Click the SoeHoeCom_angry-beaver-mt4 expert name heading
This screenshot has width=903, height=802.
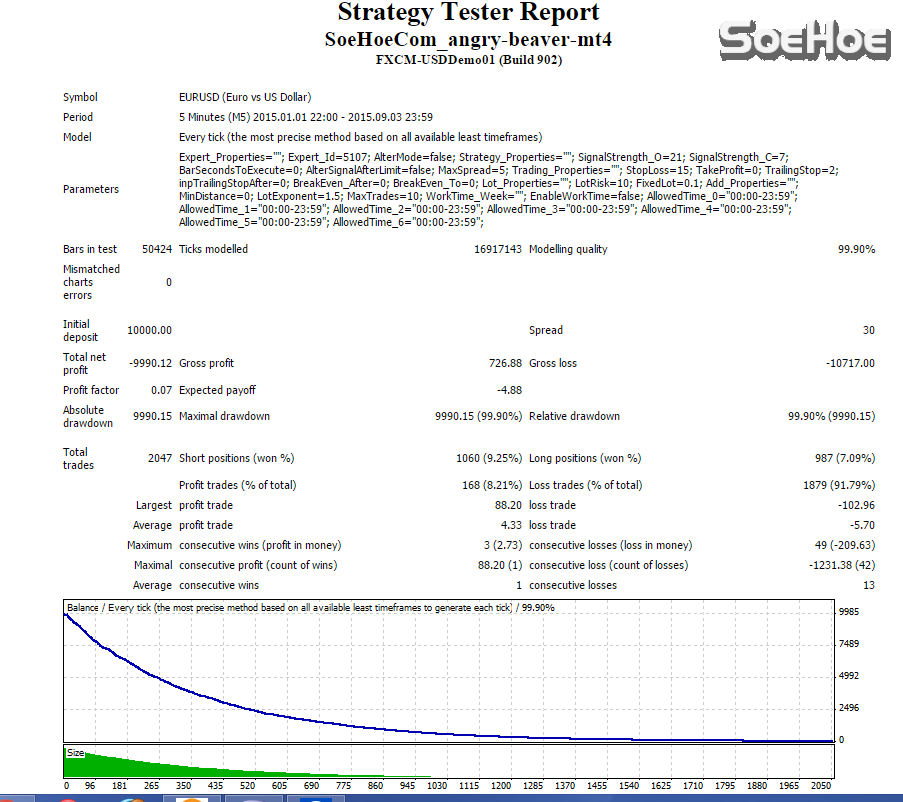(468, 40)
